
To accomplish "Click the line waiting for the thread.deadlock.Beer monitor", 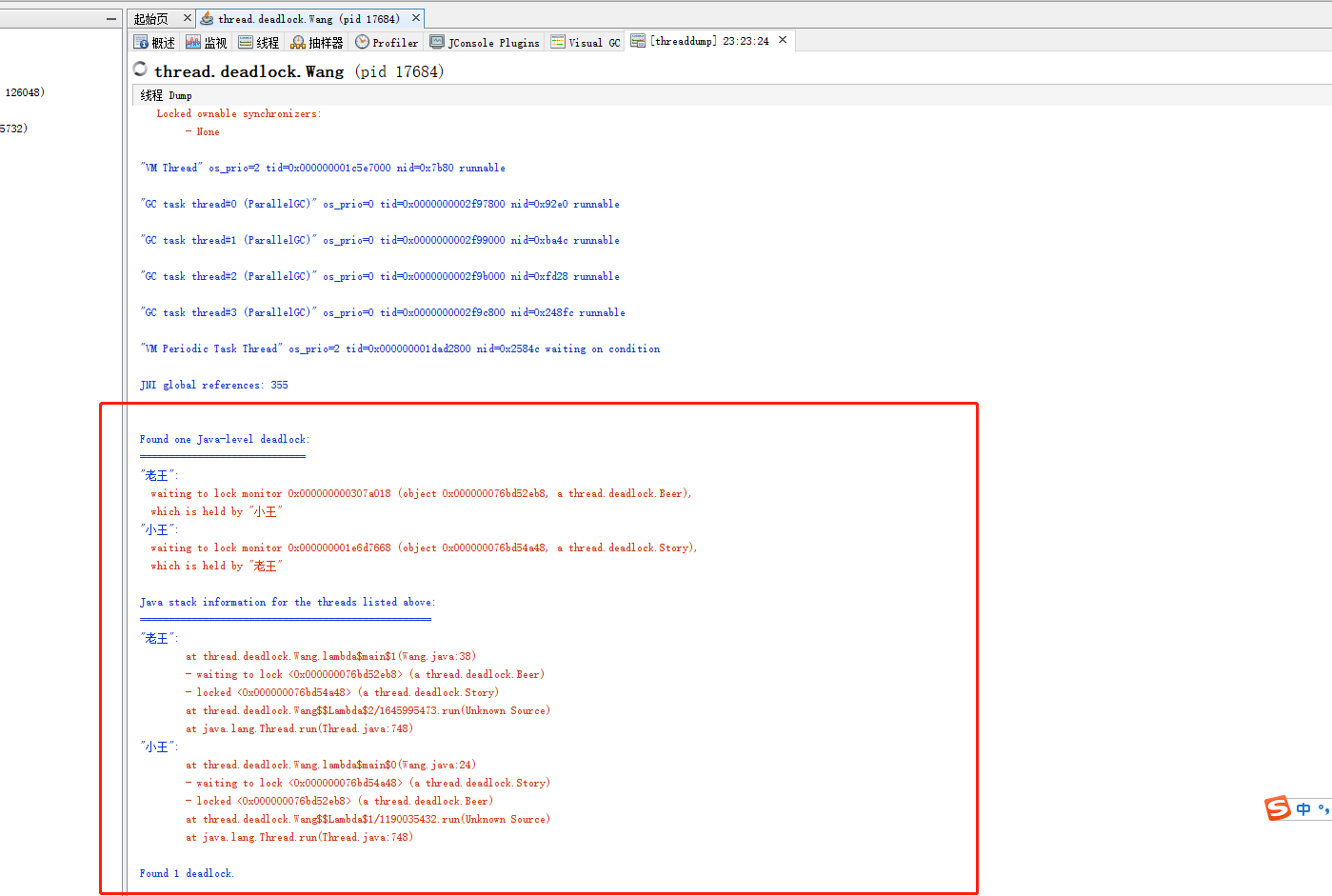I will point(421,493).
